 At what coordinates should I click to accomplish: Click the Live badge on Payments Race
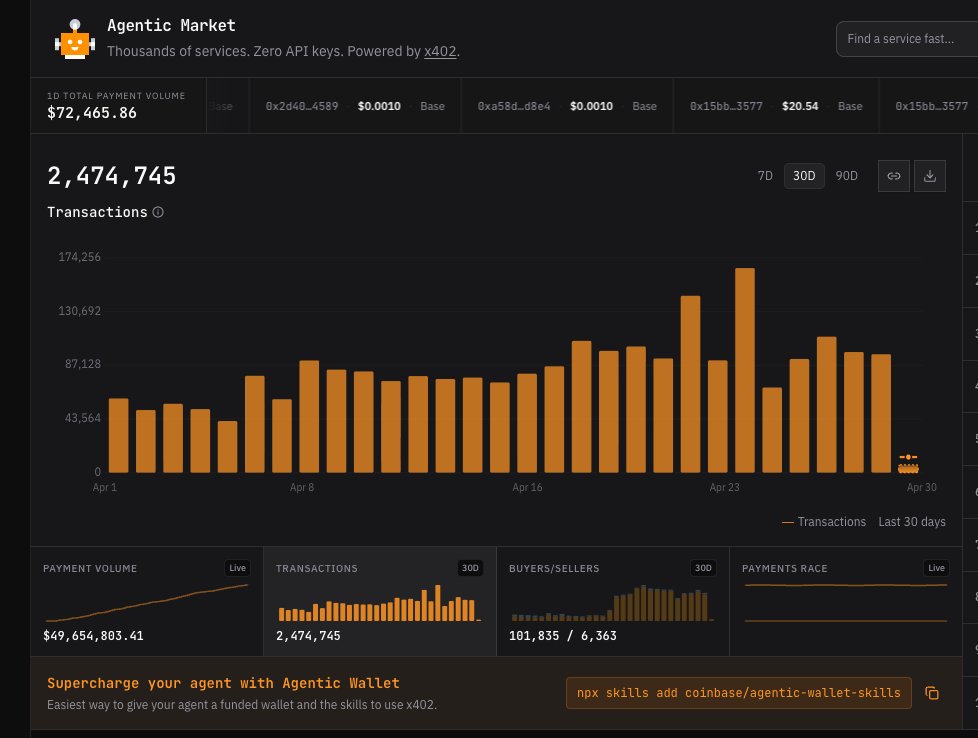936,568
